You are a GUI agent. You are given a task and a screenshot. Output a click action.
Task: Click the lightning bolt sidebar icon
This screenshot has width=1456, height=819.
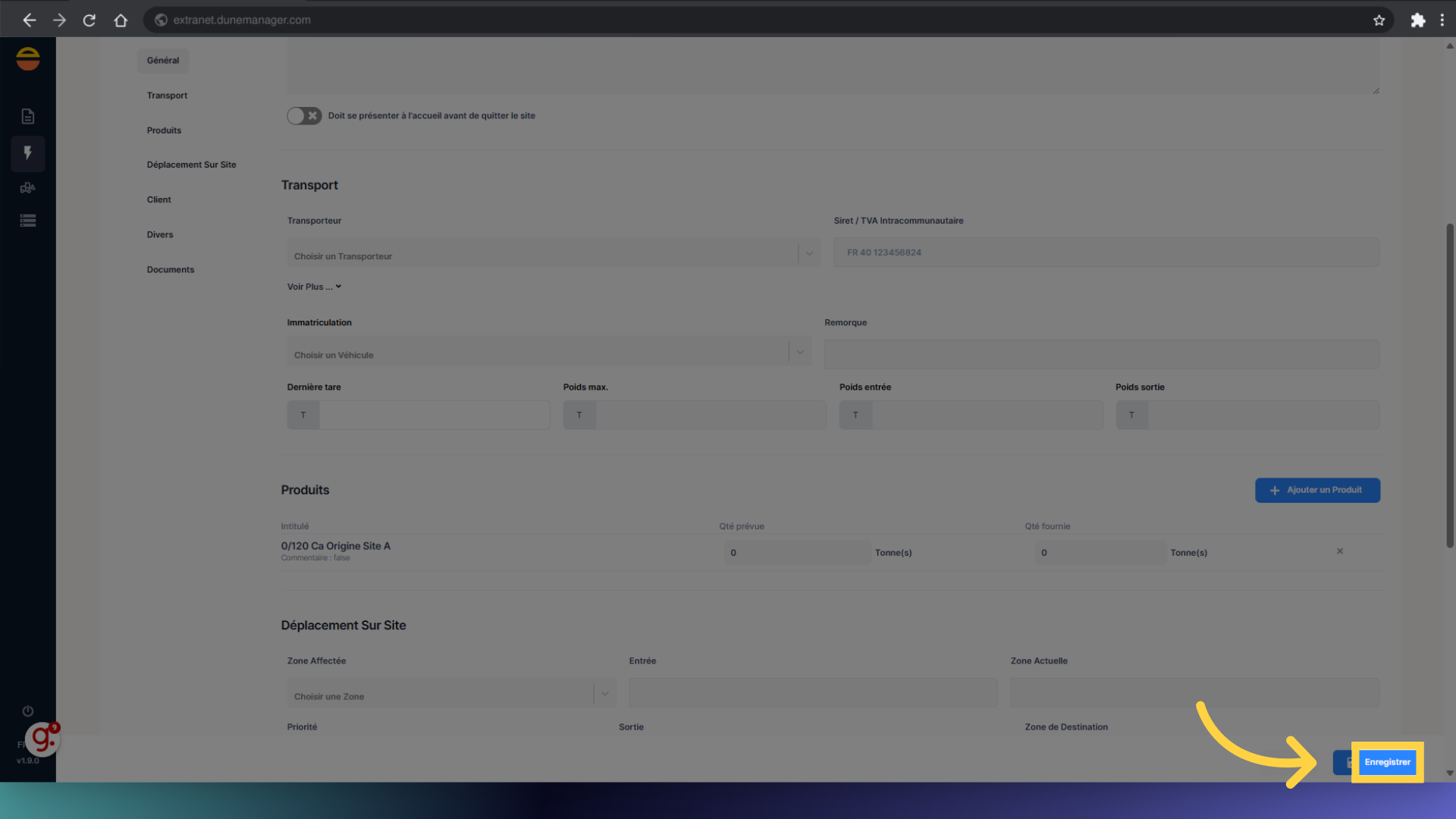pos(28,153)
